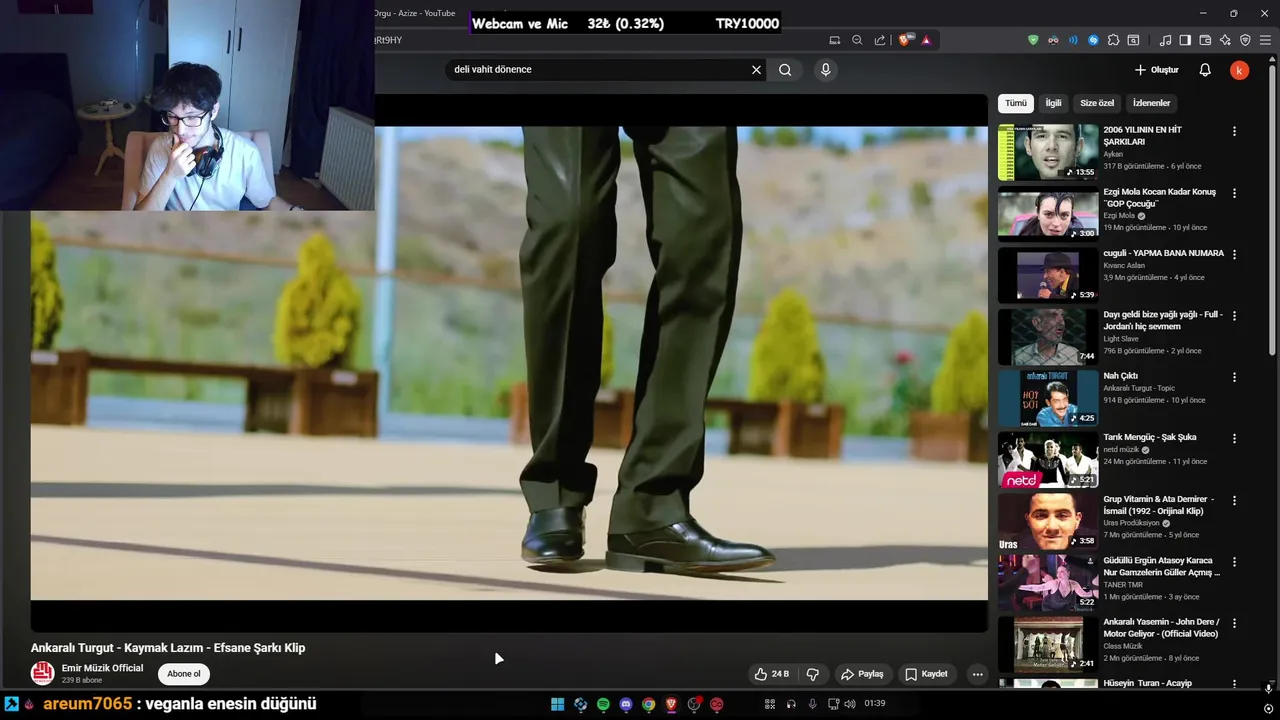Open the Nah Çıktı video title
The image size is (1280, 720).
(1120, 376)
